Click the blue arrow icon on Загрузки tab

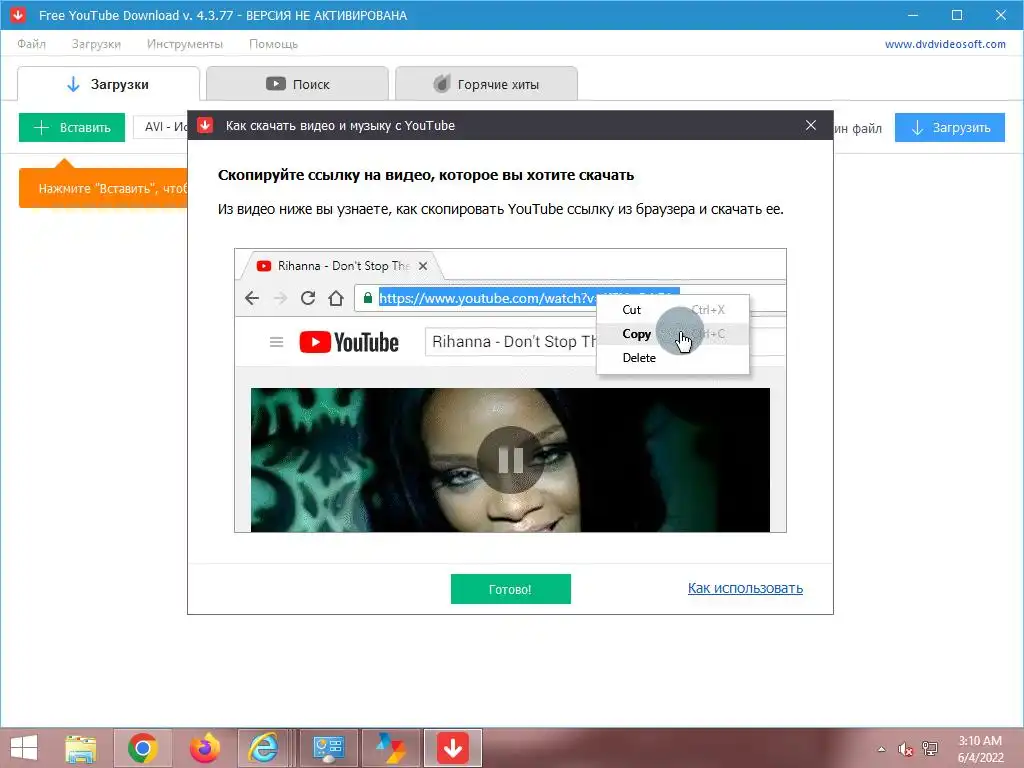(x=73, y=84)
